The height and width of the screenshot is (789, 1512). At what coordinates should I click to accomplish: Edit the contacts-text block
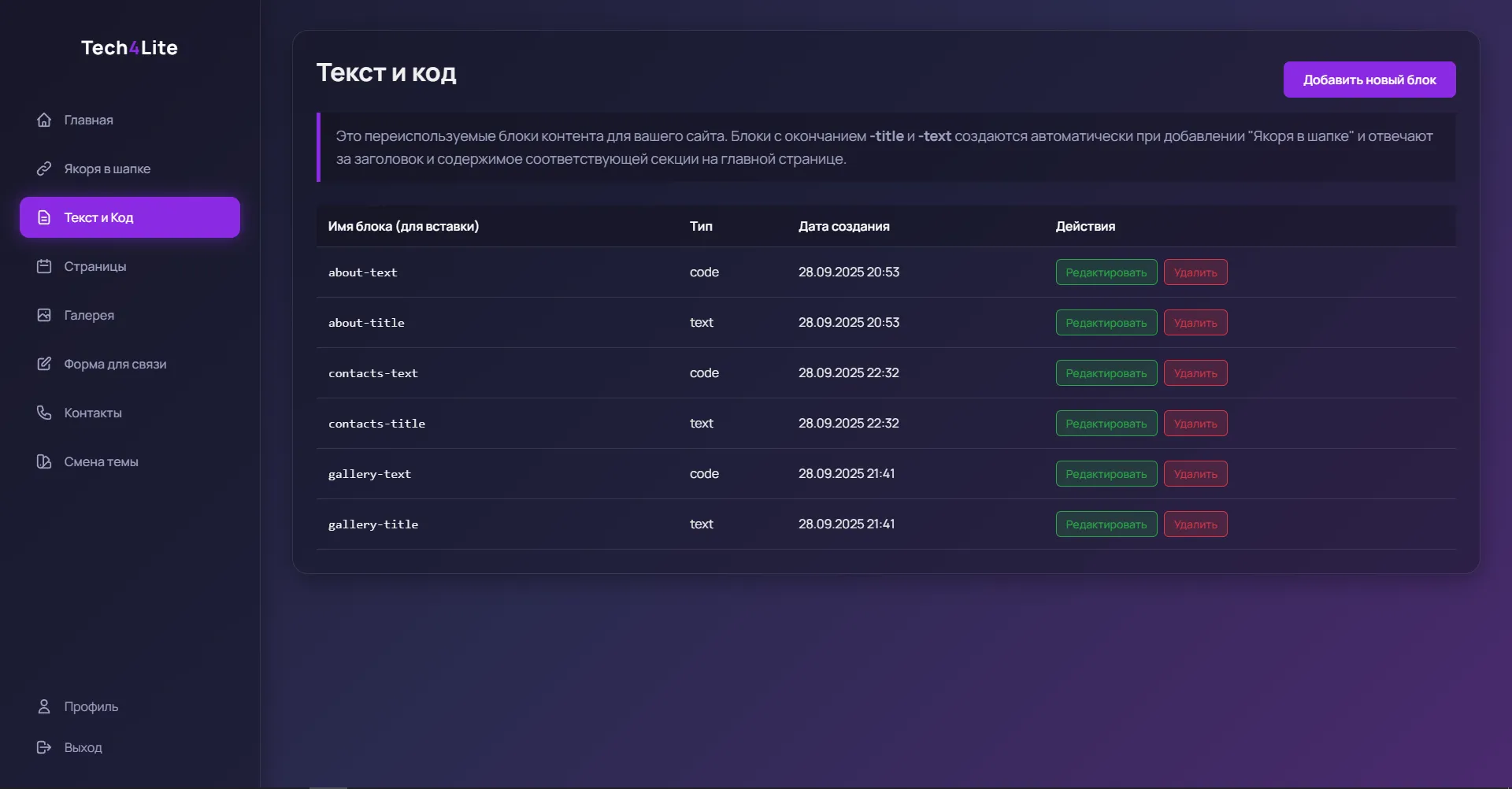coord(1106,373)
